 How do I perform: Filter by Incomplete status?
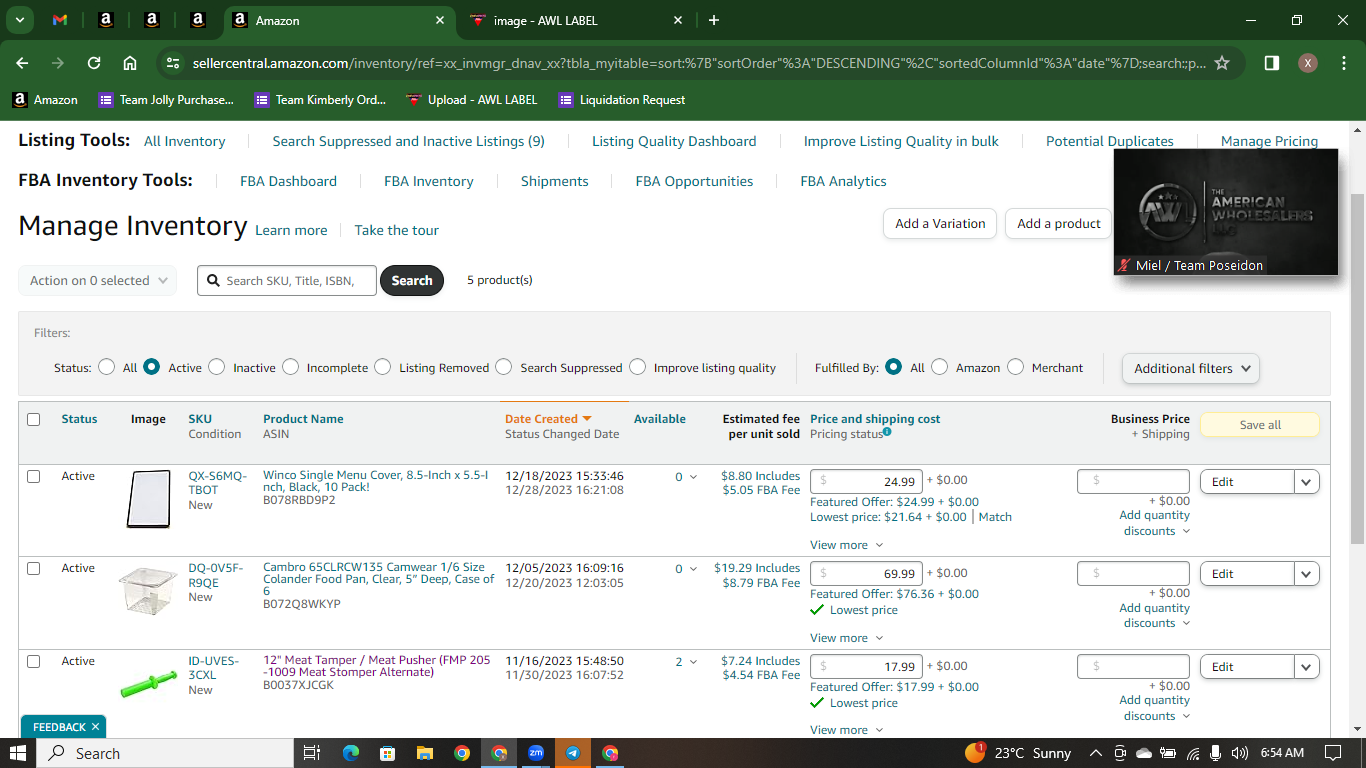290,367
